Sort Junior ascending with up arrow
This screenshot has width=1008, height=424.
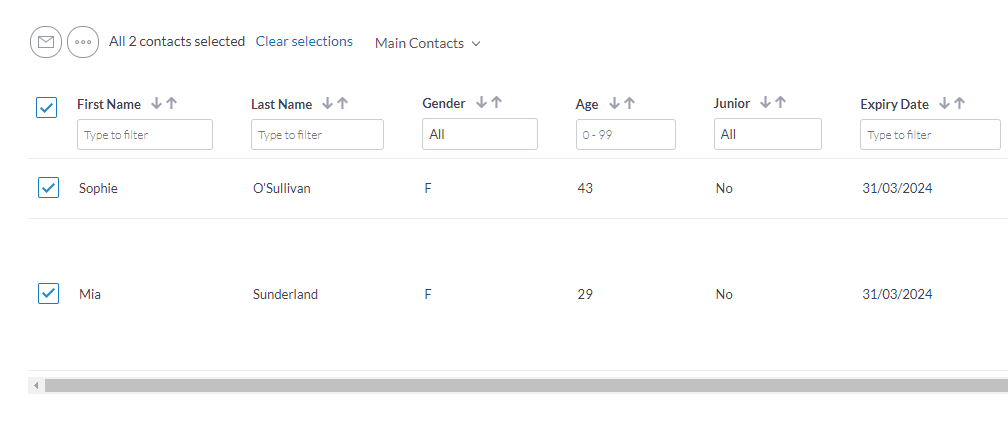(780, 102)
